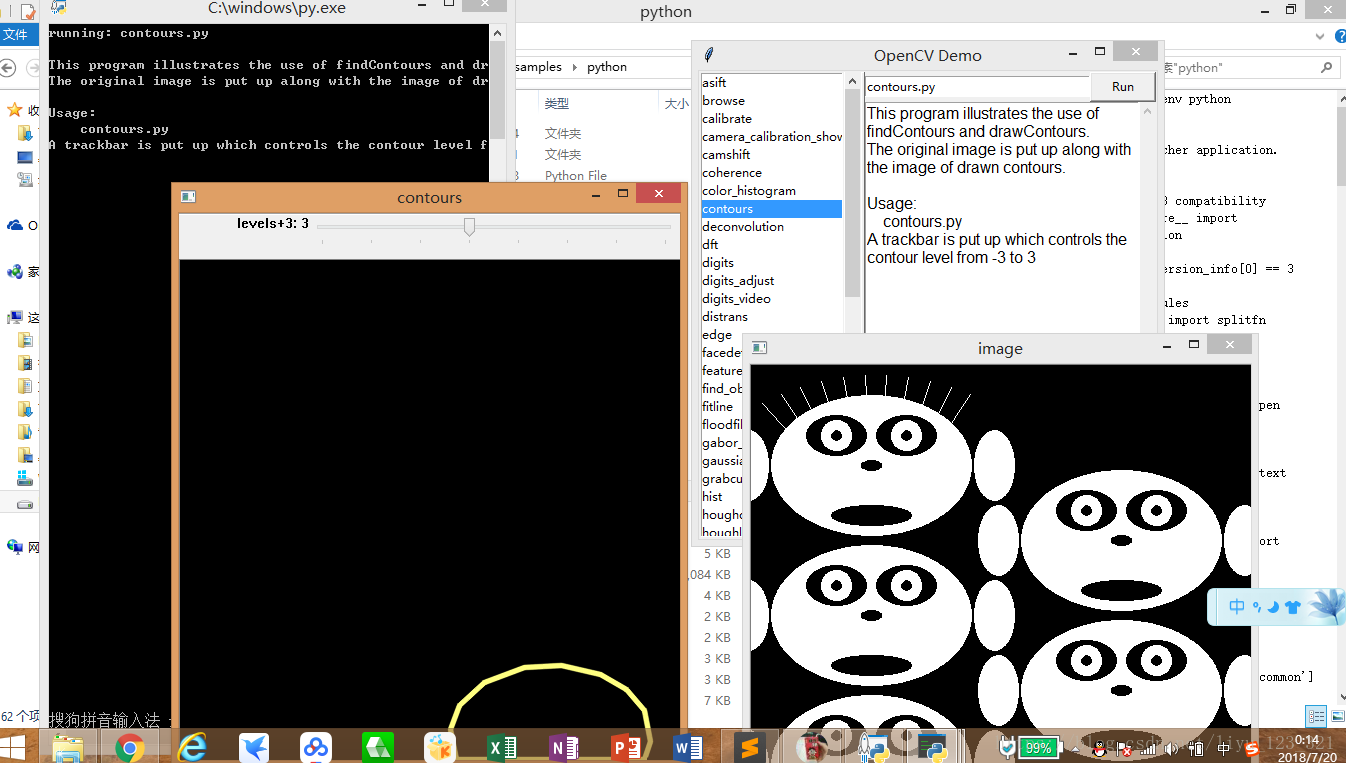Image resolution: width=1346 pixels, height=763 pixels.
Task: Click the OpenCV Demo feather title icon
Action: [x=708, y=55]
